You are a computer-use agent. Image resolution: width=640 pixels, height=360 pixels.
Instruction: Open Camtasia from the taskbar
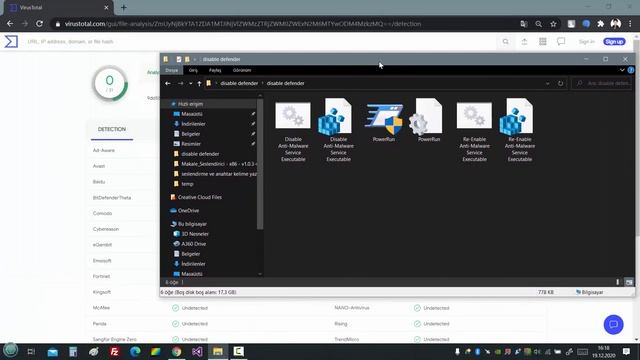pos(238,351)
